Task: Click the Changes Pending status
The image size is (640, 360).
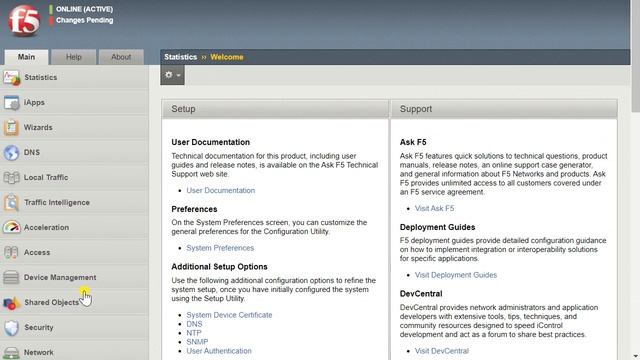Action: [84, 20]
